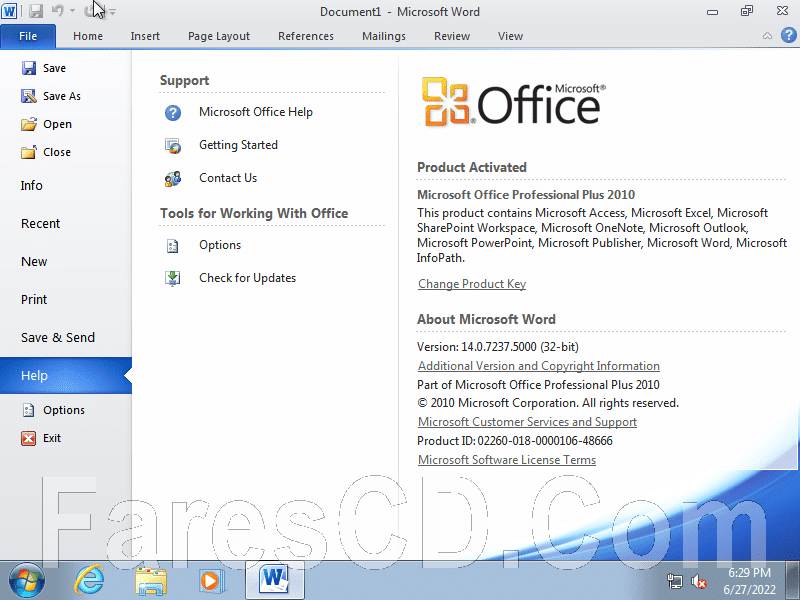The width and height of the screenshot is (800, 600).
Task: Click the Open folder icon
Action: pos(29,124)
